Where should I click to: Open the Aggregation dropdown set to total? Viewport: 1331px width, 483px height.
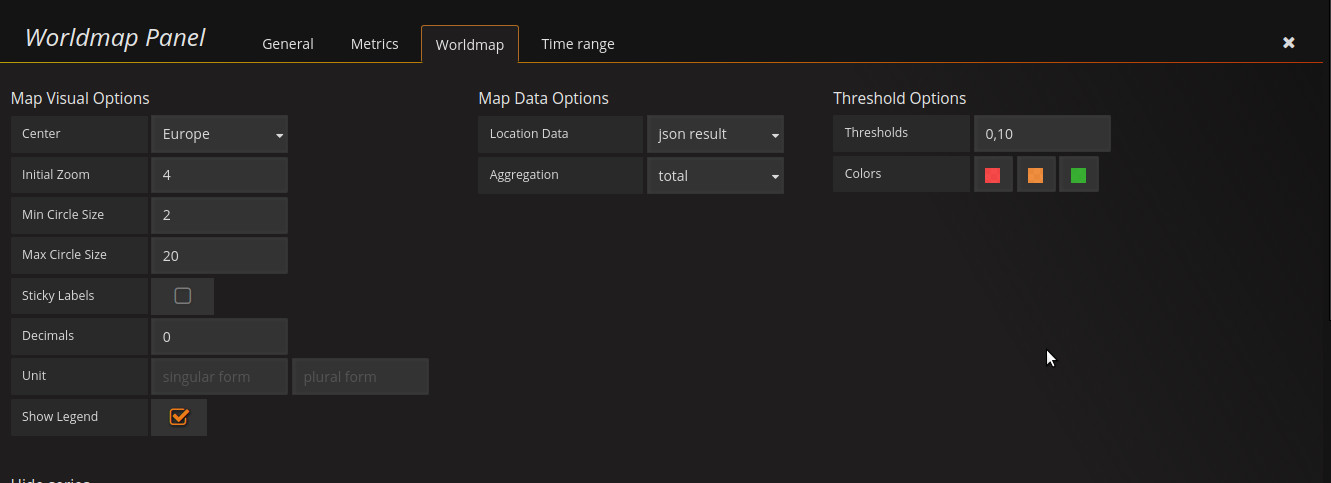715,175
